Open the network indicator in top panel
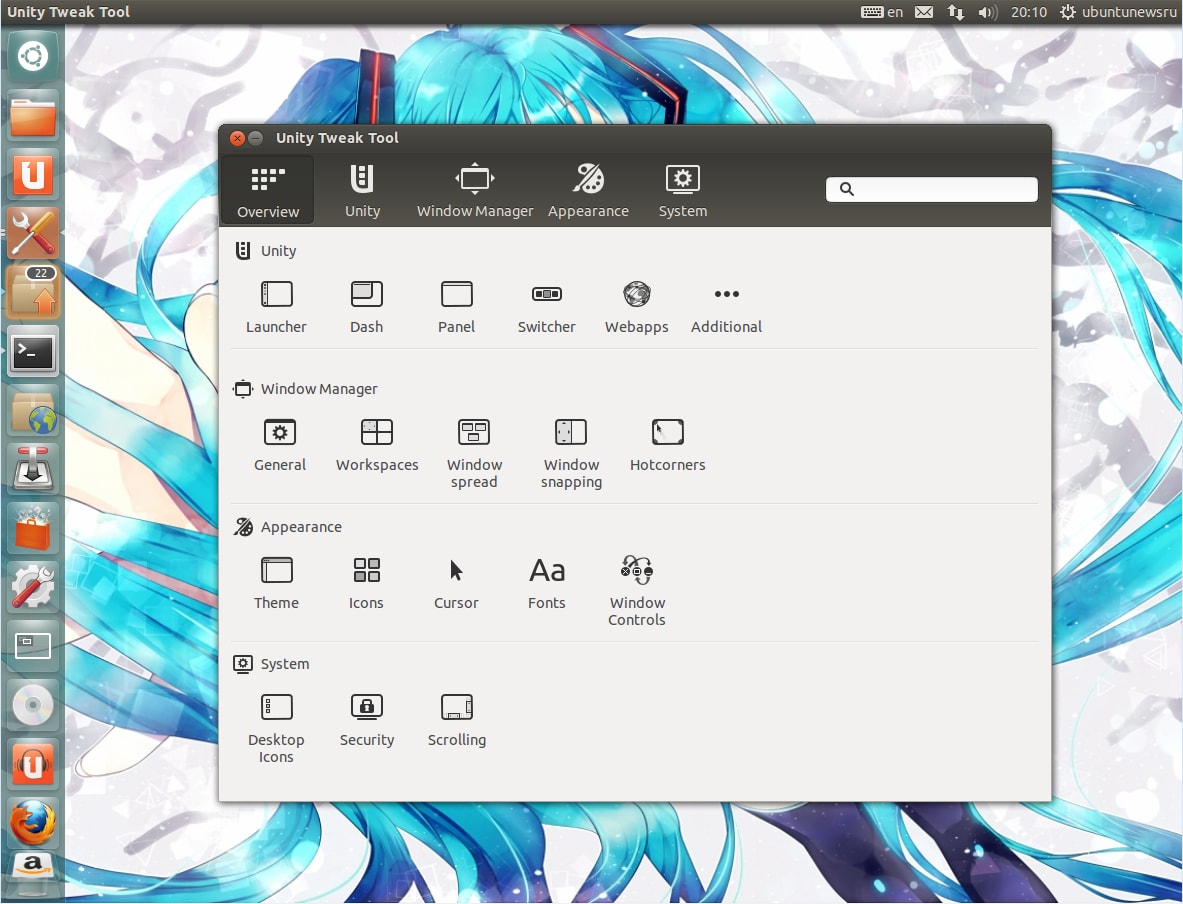This screenshot has width=1183, height=904. click(x=956, y=12)
